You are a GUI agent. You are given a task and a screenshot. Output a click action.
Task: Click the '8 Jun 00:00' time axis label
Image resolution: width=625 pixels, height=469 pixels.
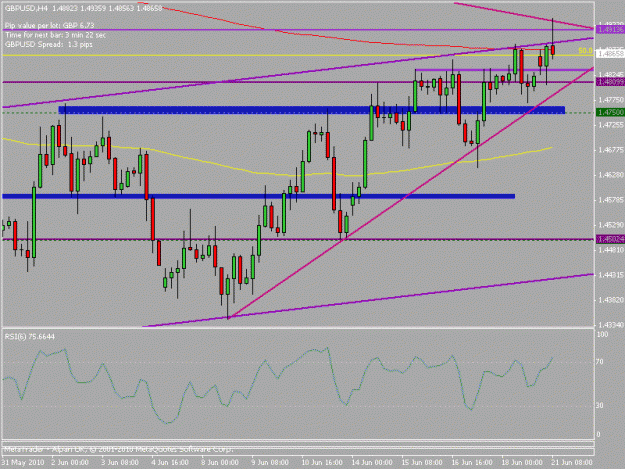(x=220, y=462)
